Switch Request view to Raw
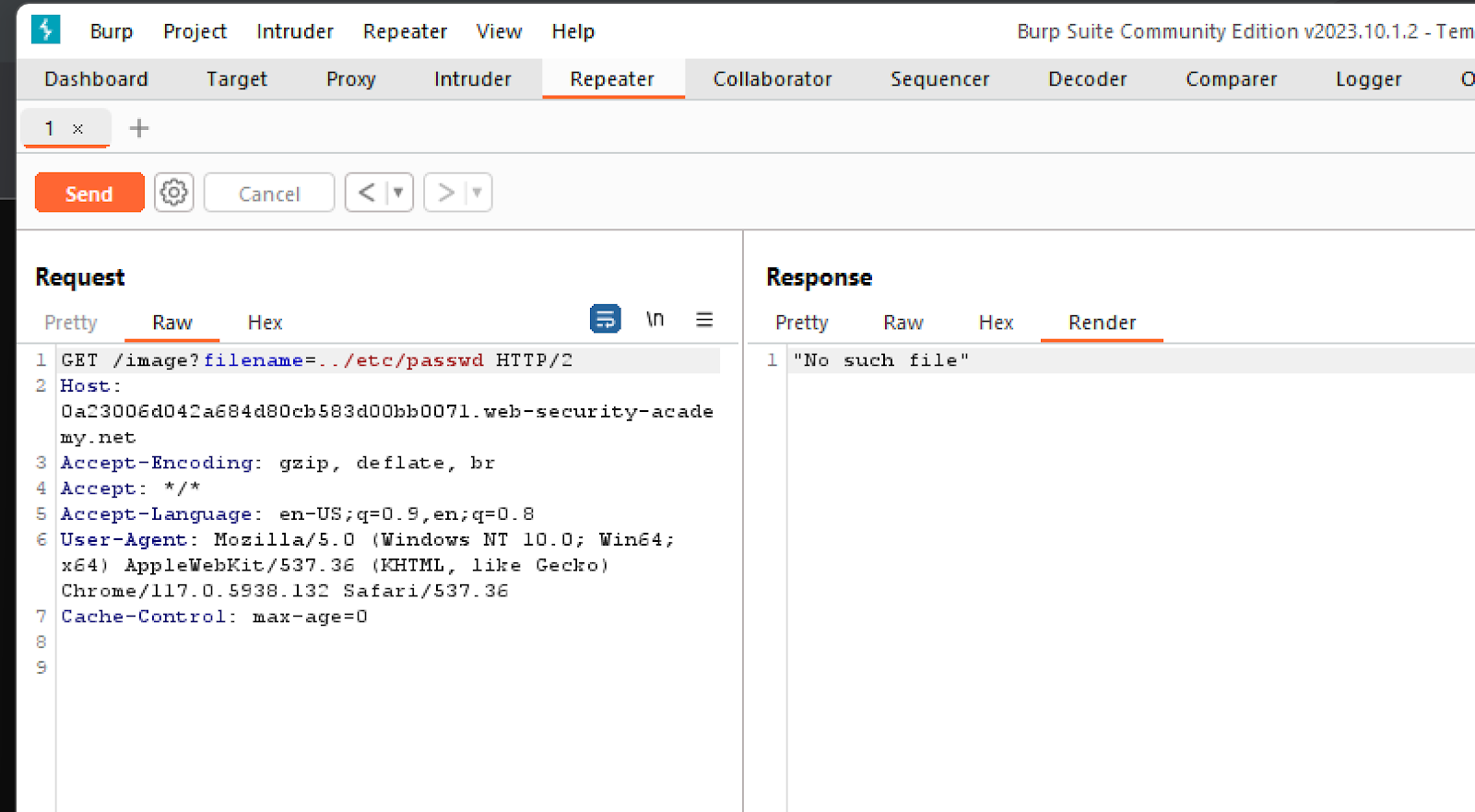 coord(172,323)
